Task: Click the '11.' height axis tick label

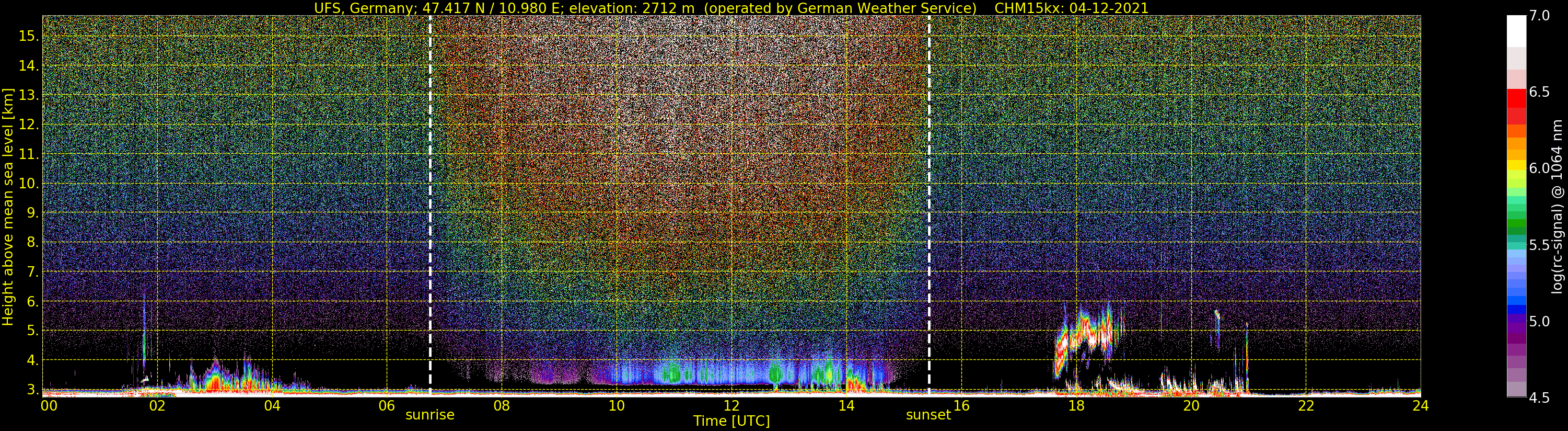Action: point(29,154)
